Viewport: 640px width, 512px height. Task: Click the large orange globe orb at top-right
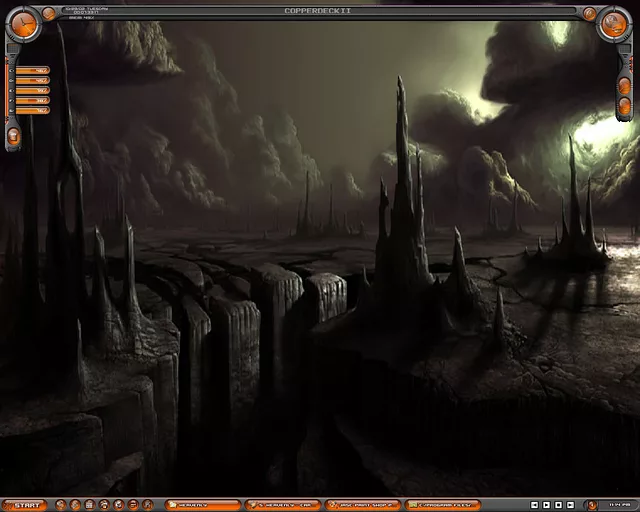[614, 24]
